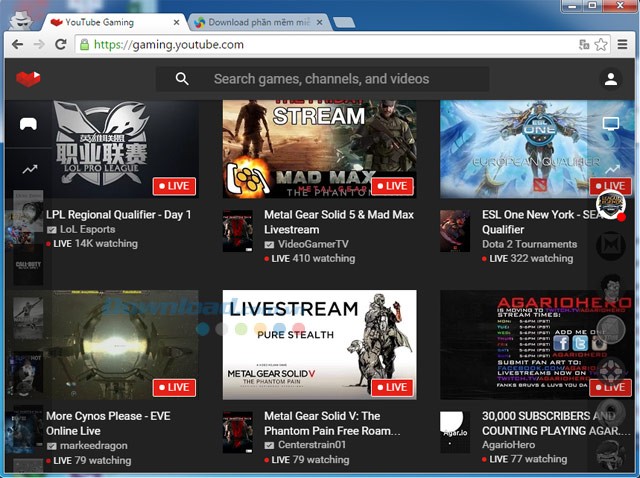Click the Agar.io game icon beside AgarioHero
Screen dimensions: 640x478
click(x=455, y=432)
